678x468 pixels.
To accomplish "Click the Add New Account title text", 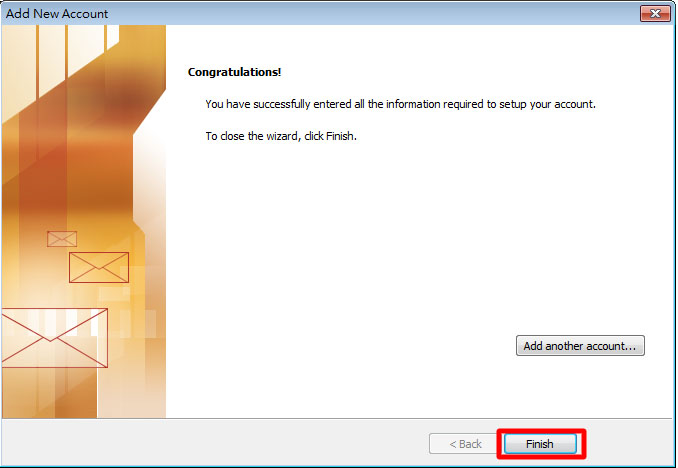I will point(57,13).
